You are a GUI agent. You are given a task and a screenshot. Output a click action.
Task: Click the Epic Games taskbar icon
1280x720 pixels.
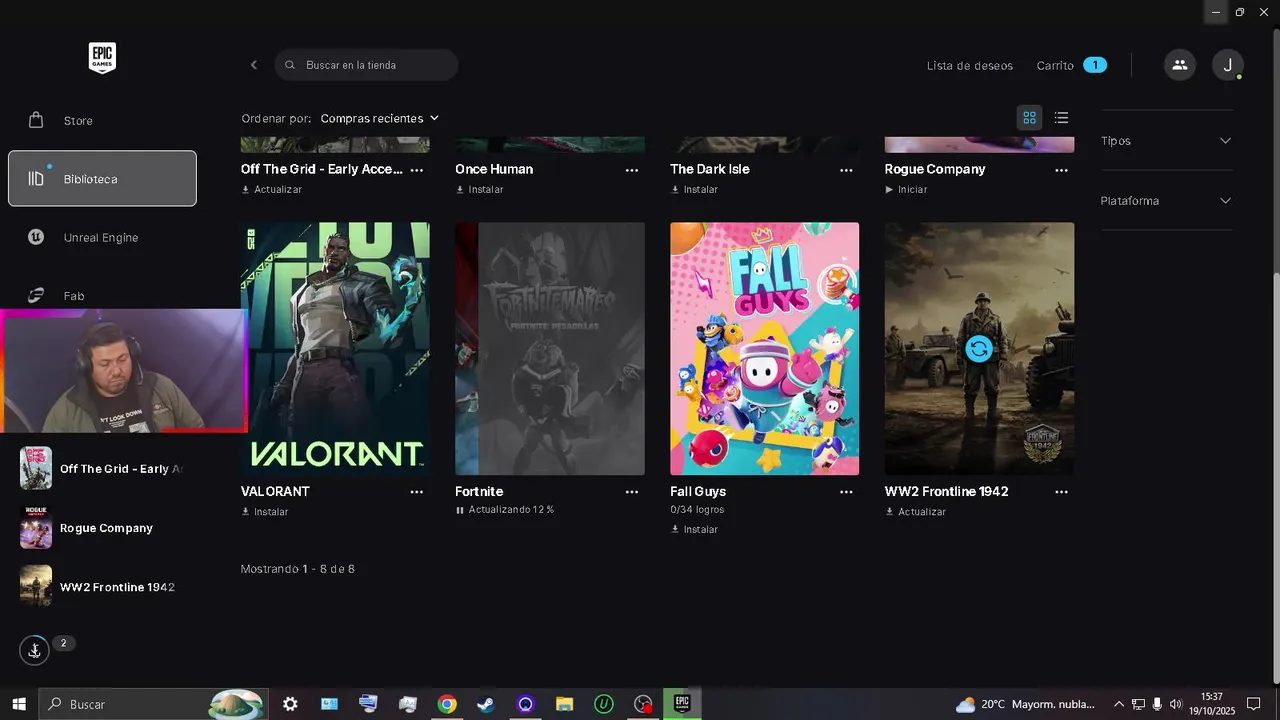(x=682, y=704)
